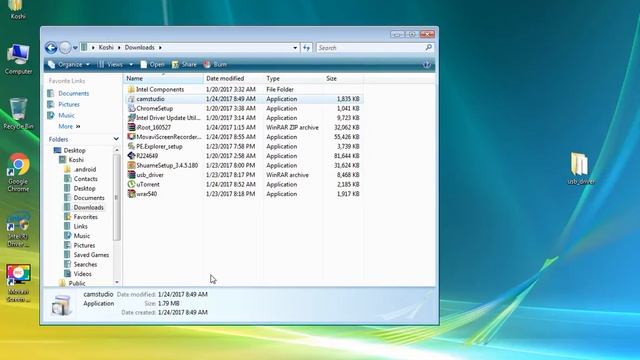Open Google Chrome desktop shortcut
The width and height of the screenshot is (640, 360).
pos(18,173)
